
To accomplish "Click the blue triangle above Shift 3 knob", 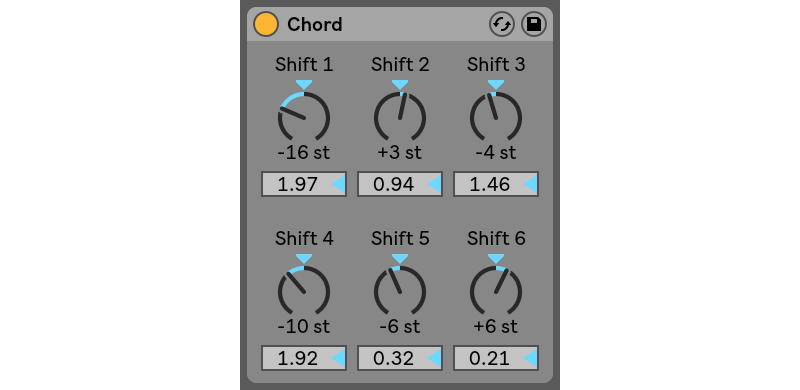I will (496, 84).
